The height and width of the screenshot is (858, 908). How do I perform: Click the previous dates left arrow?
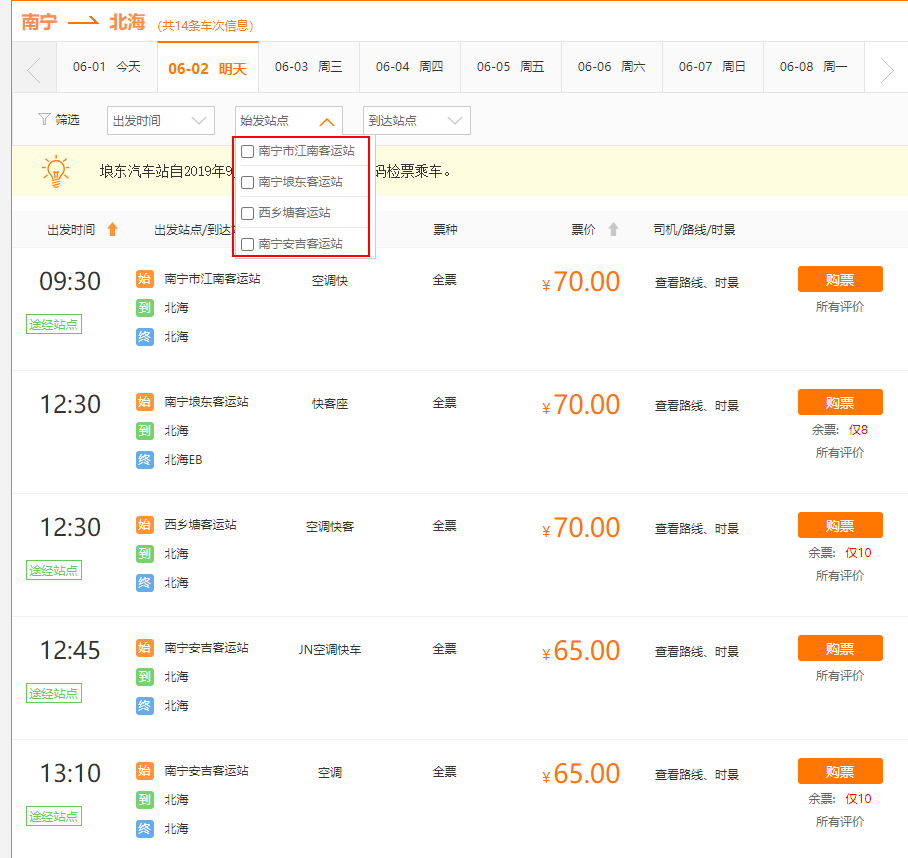[34, 70]
